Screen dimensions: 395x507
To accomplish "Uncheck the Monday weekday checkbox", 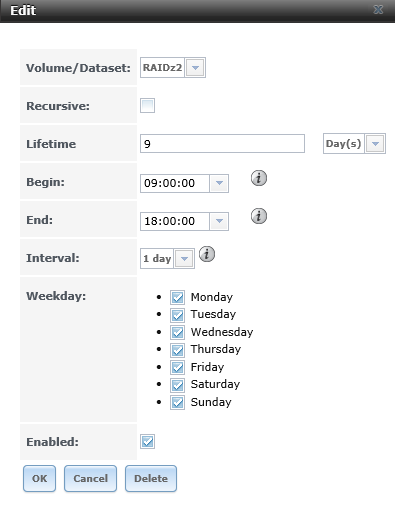I will 177,297.
